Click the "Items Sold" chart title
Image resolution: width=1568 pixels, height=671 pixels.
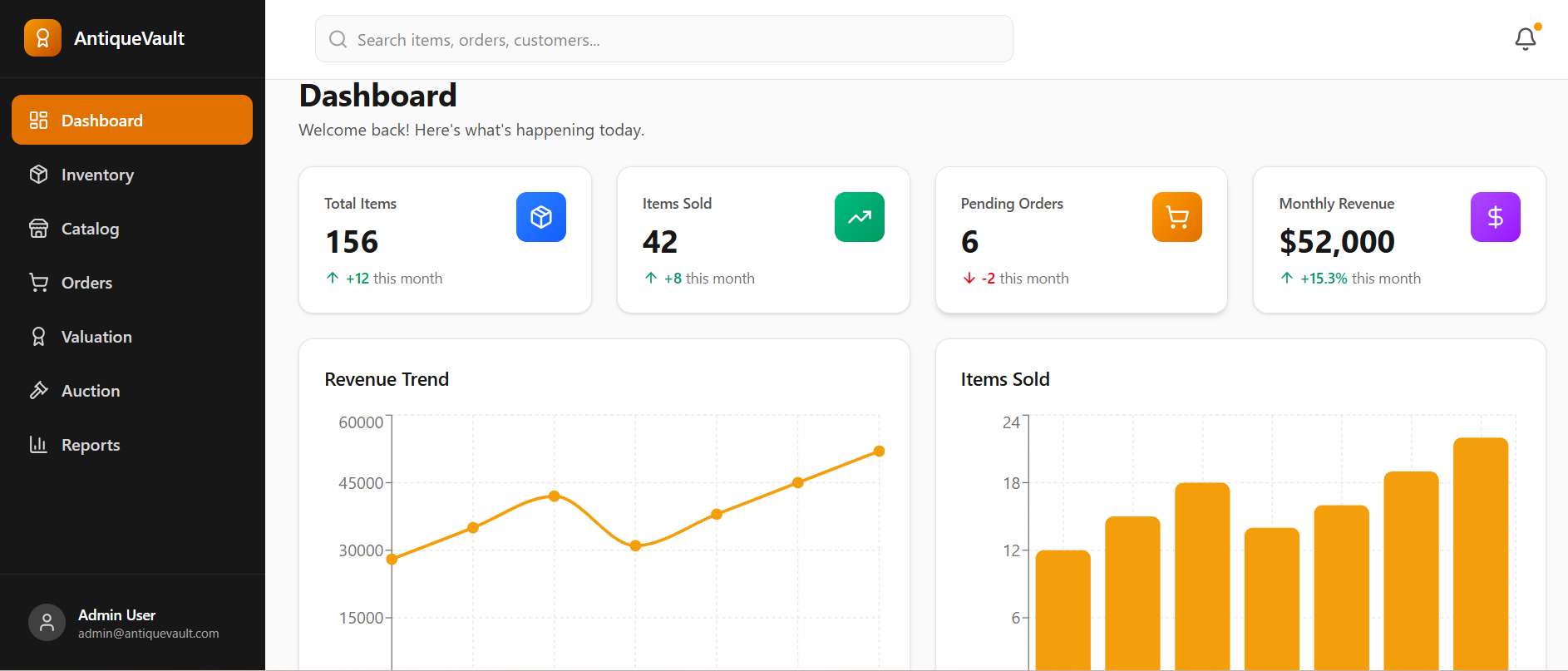pyautogui.click(x=1005, y=379)
